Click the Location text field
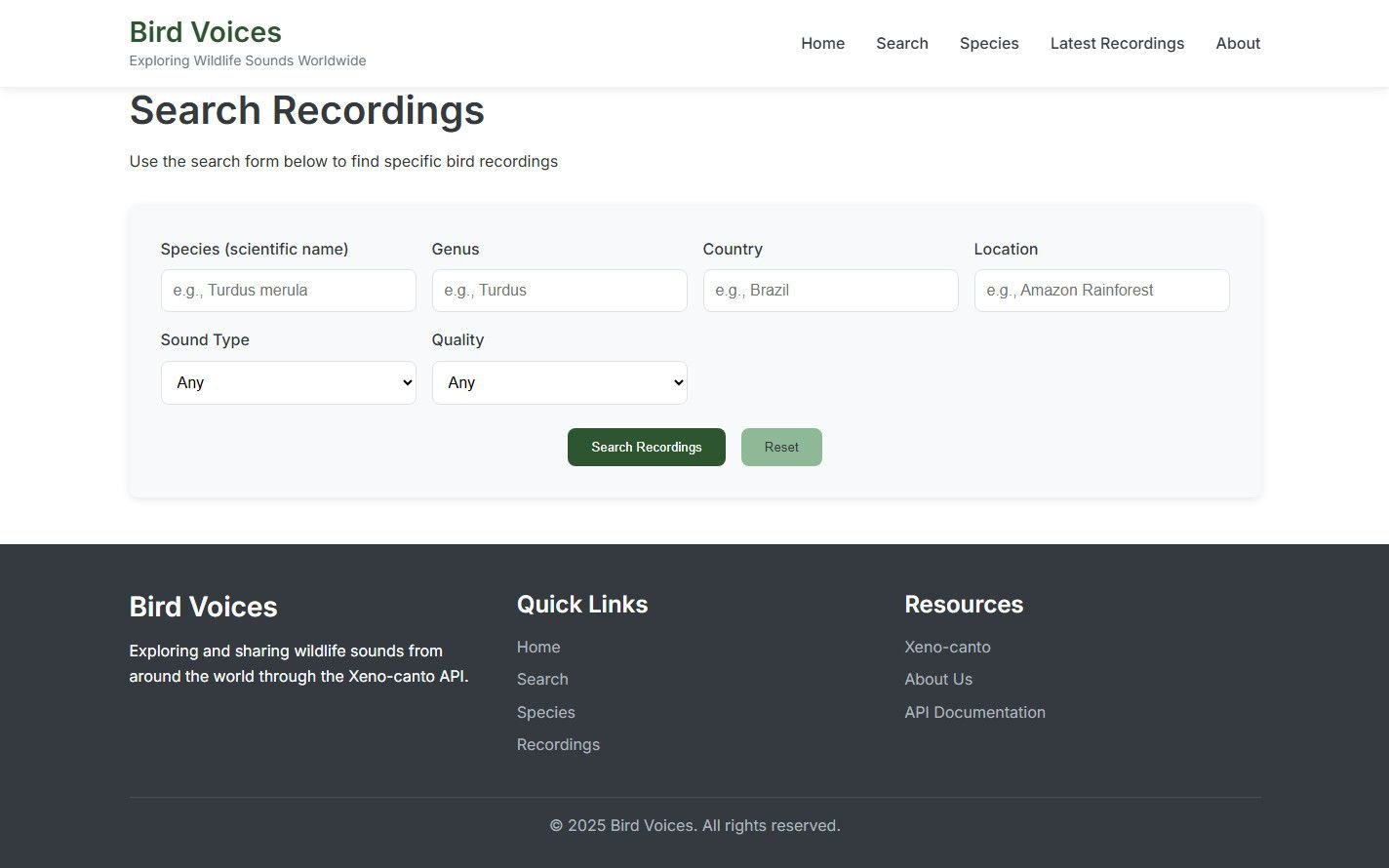Image resolution: width=1389 pixels, height=868 pixels. pyautogui.click(x=1101, y=291)
